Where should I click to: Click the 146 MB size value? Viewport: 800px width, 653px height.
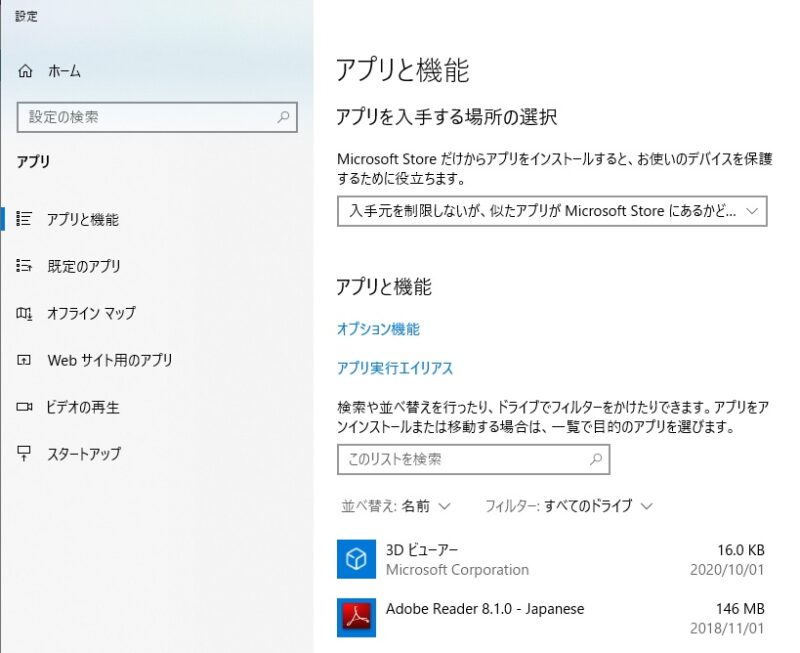[740, 609]
